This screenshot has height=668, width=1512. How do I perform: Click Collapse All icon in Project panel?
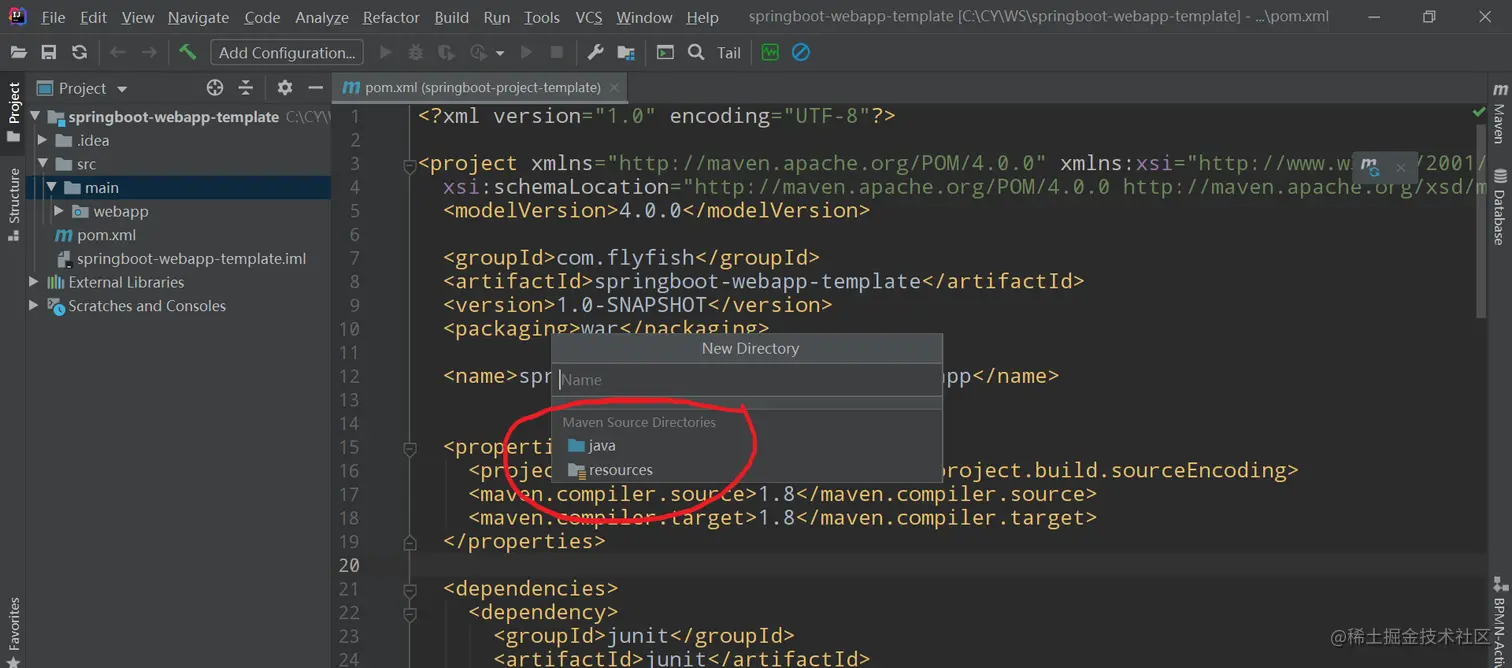245,88
